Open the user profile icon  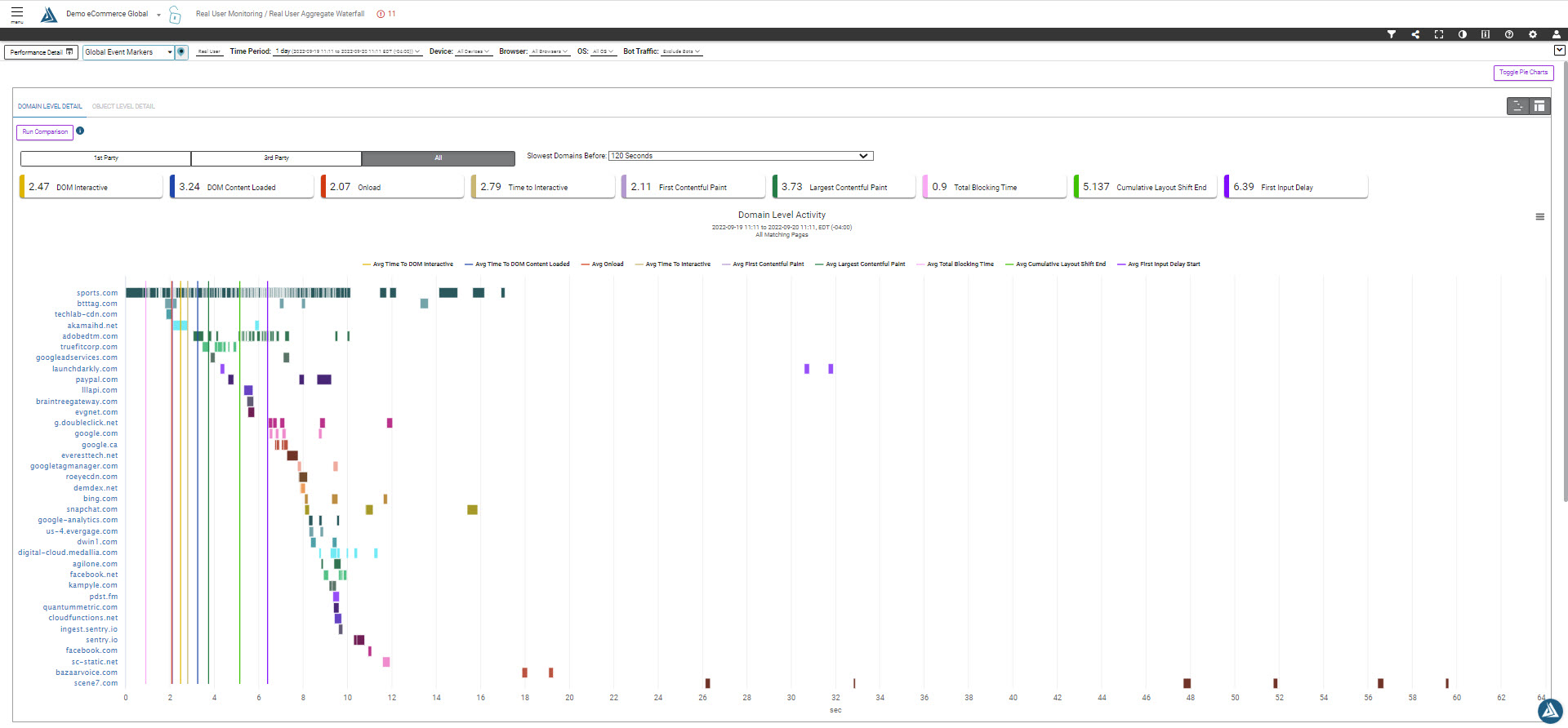pos(1557,34)
